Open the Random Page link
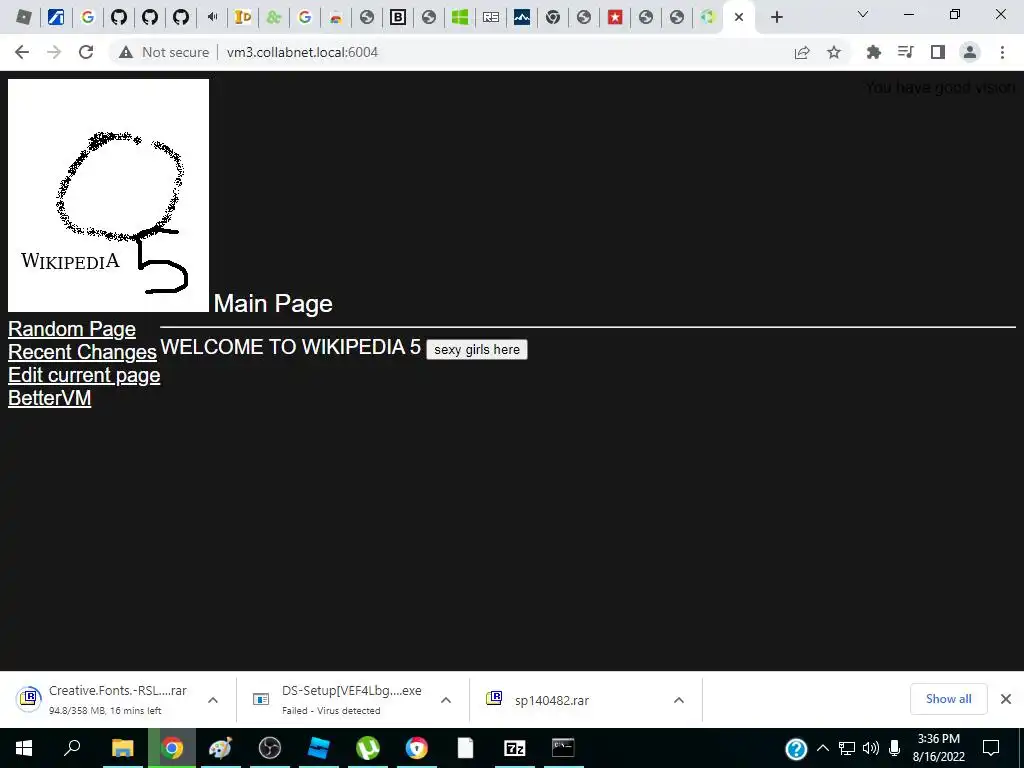1024x768 pixels. pos(72,329)
